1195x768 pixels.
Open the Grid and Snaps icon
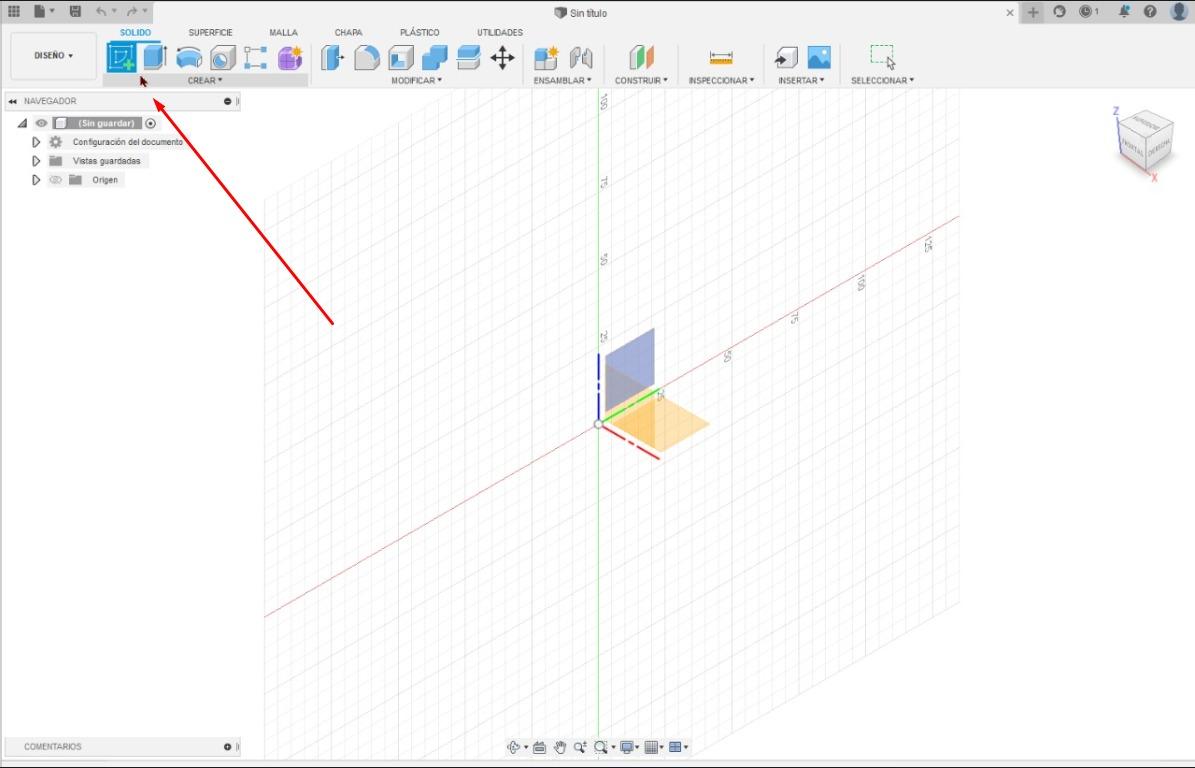tap(651, 747)
